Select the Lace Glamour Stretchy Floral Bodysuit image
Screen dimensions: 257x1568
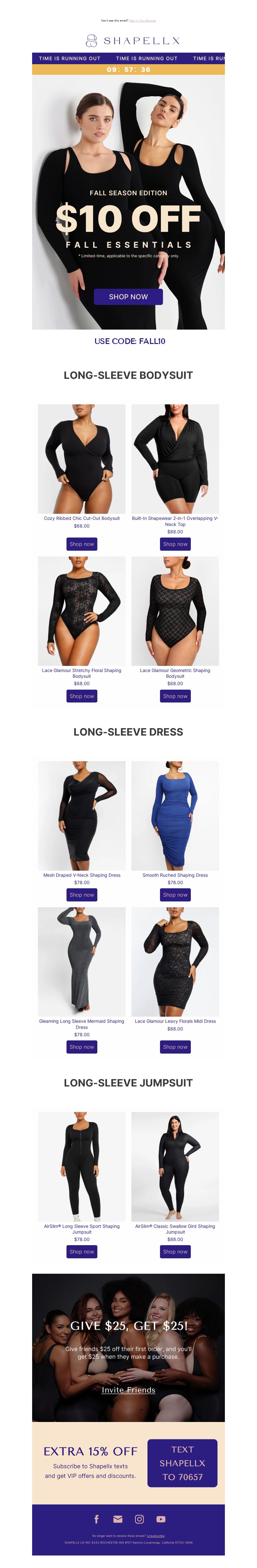click(82, 610)
